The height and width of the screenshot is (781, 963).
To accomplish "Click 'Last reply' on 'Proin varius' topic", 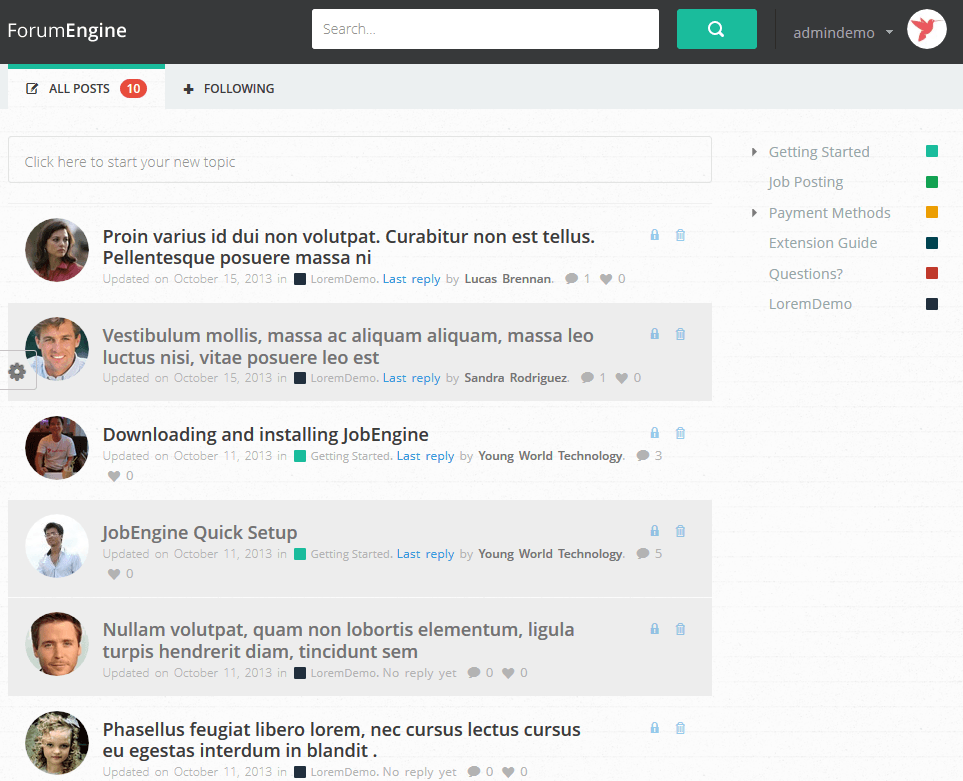I will (x=411, y=279).
